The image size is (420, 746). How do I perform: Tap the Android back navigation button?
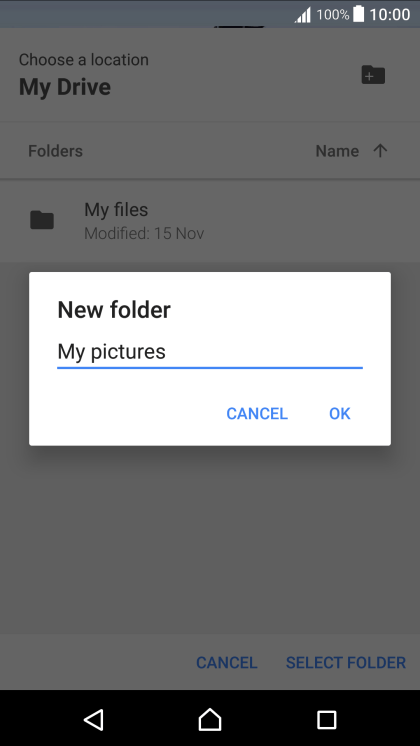(94, 719)
